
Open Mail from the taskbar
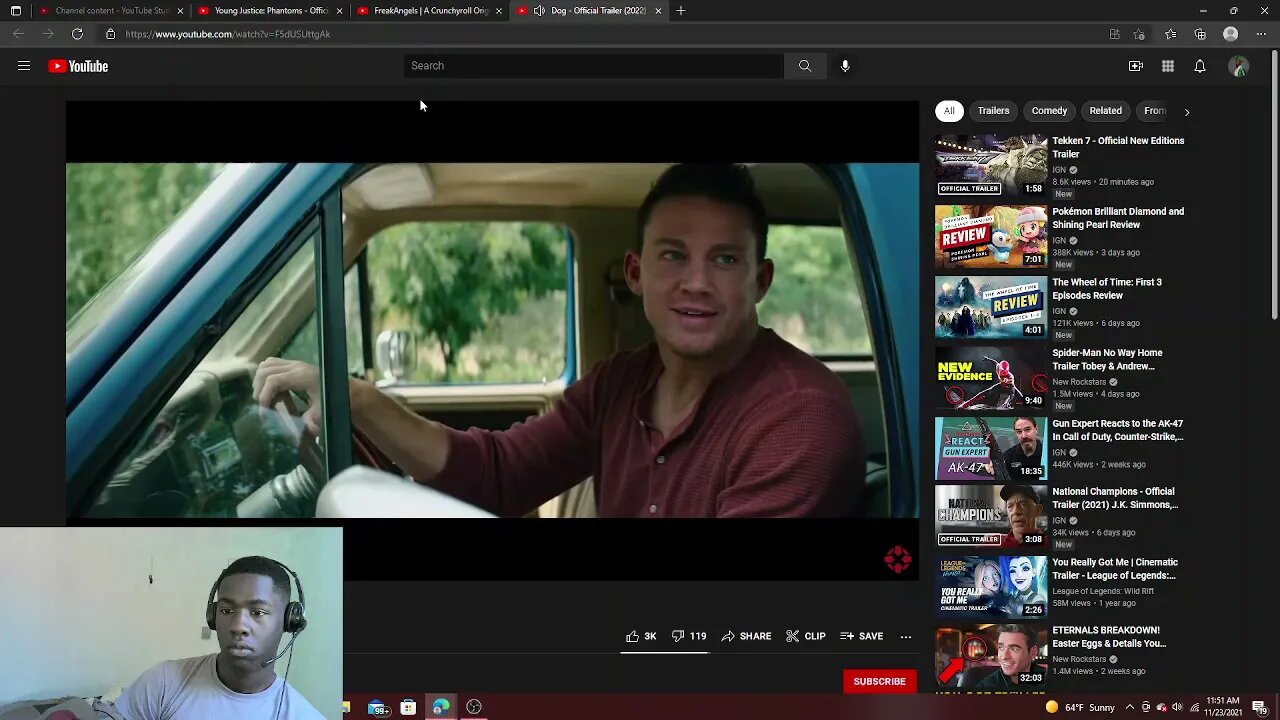tap(378, 708)
